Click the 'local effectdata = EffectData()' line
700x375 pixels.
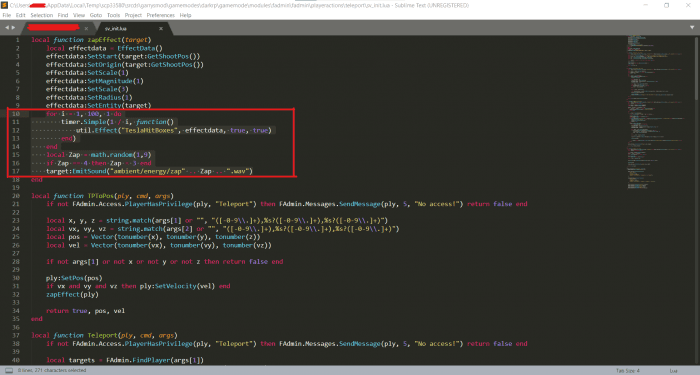point(104,48)
